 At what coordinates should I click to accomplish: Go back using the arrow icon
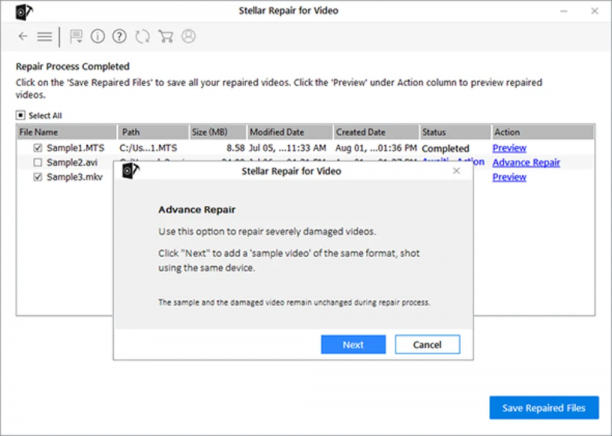point(23,36)
